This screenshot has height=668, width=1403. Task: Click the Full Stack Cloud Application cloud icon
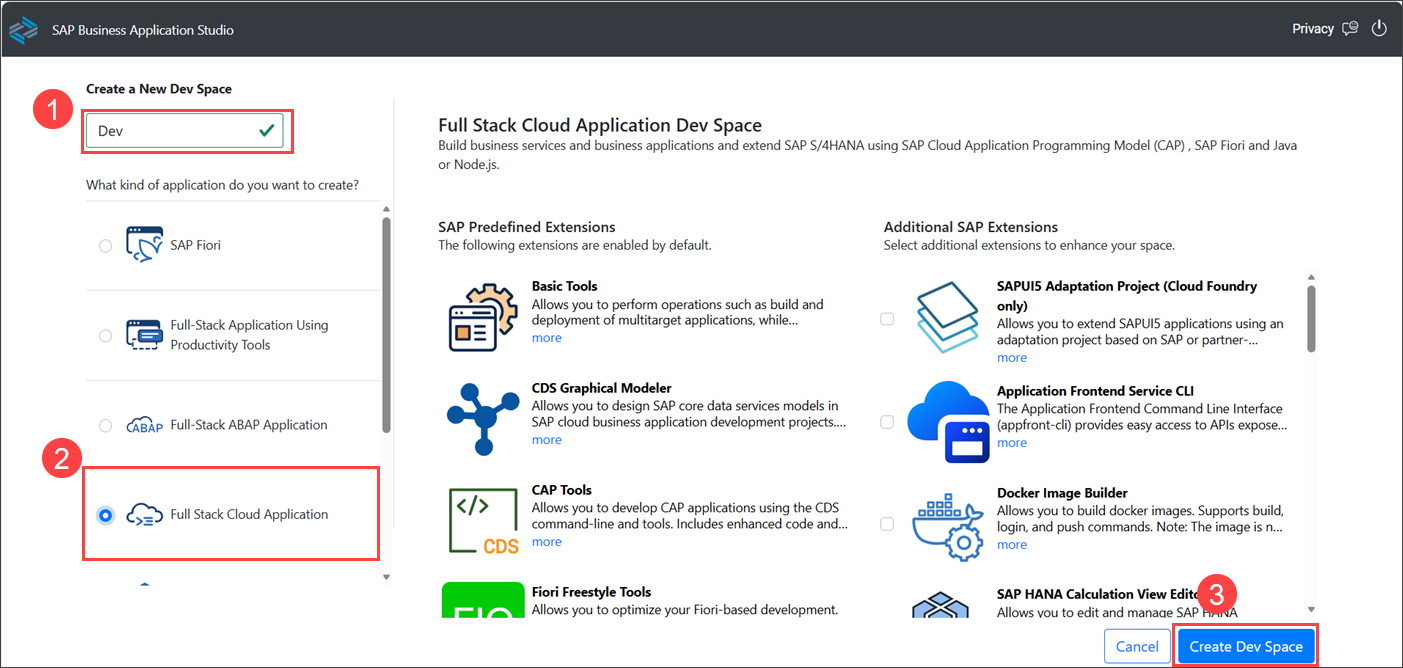coord(145,515)
